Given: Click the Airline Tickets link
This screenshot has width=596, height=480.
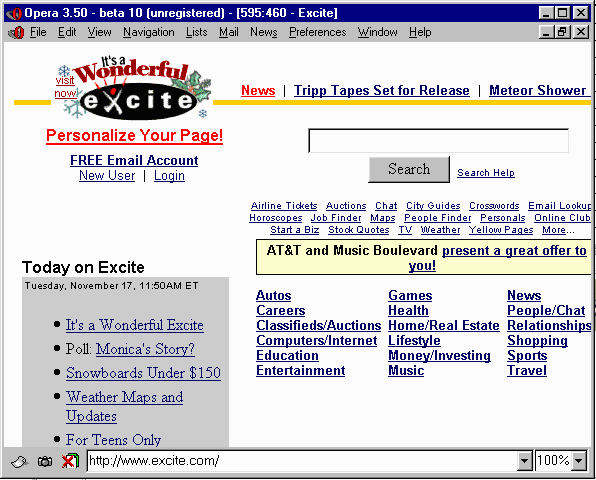Looking at the screenshot, I should tap(284, 206).
